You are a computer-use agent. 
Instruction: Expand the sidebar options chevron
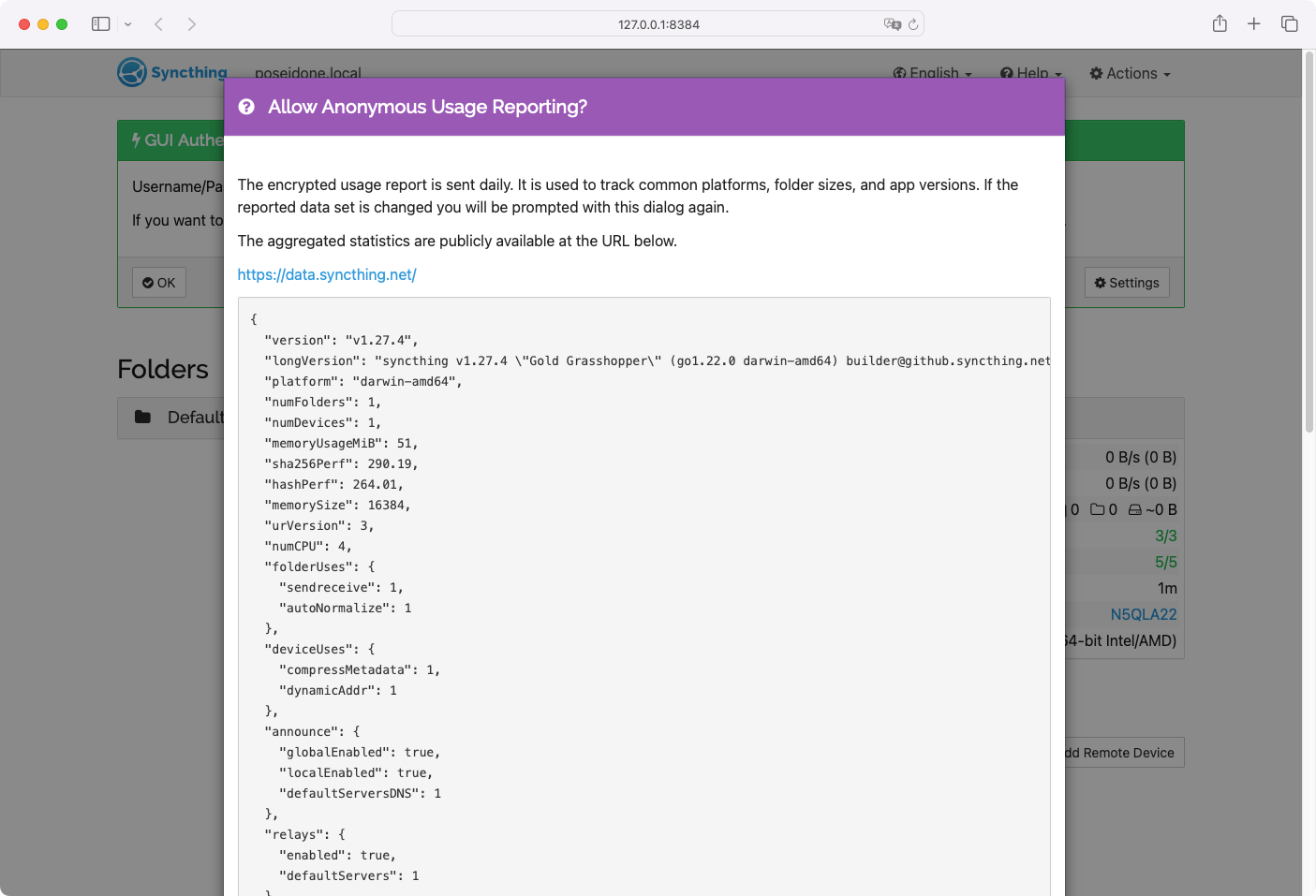pos(128,24)
